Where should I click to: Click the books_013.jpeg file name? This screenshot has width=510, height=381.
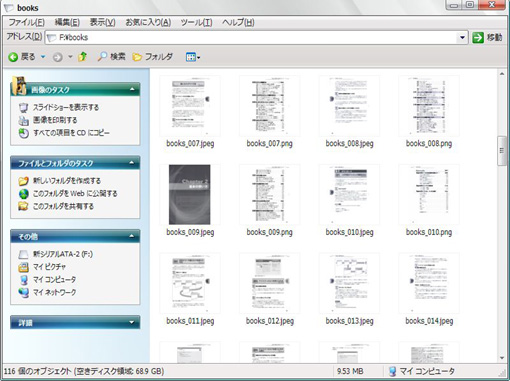[349, 321]
